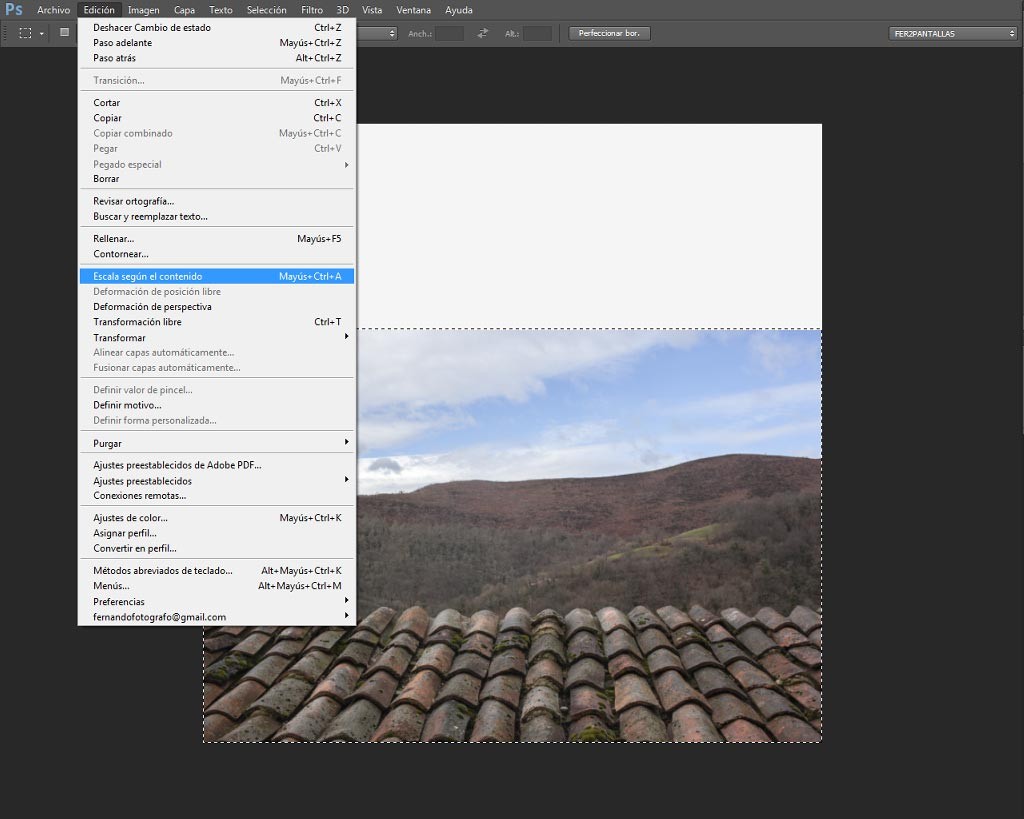
Task: Select the Copiar (Ctrl+C) entry
Action: [217, 118]
